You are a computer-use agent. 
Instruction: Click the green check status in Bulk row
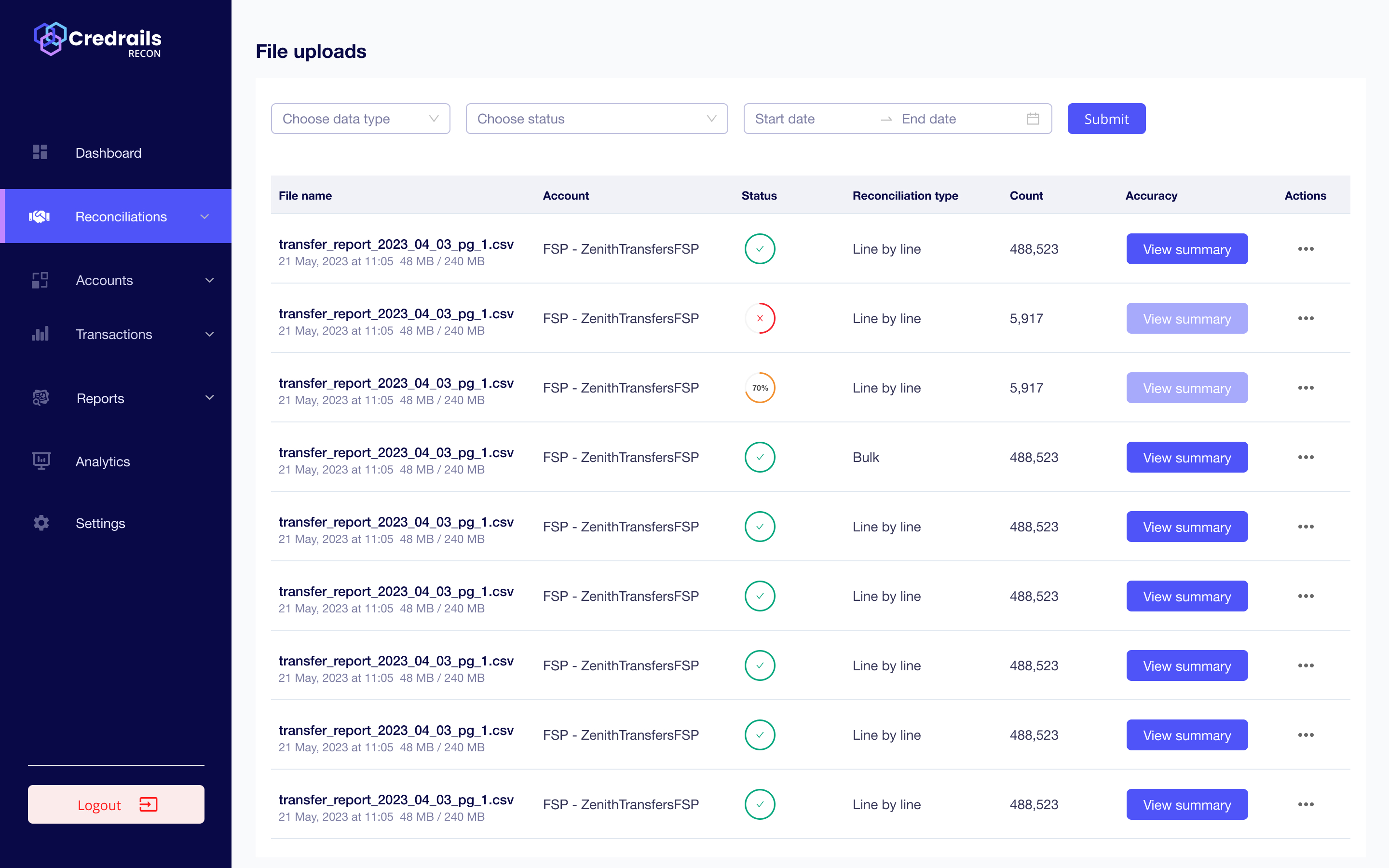pyautogui.click(x=760, y=457)
